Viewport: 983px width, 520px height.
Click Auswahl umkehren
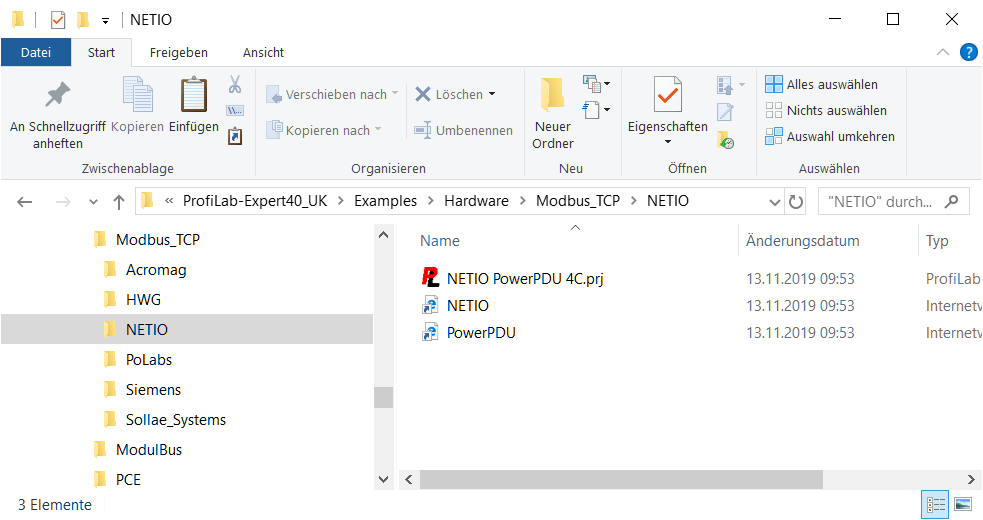point(830,136)
